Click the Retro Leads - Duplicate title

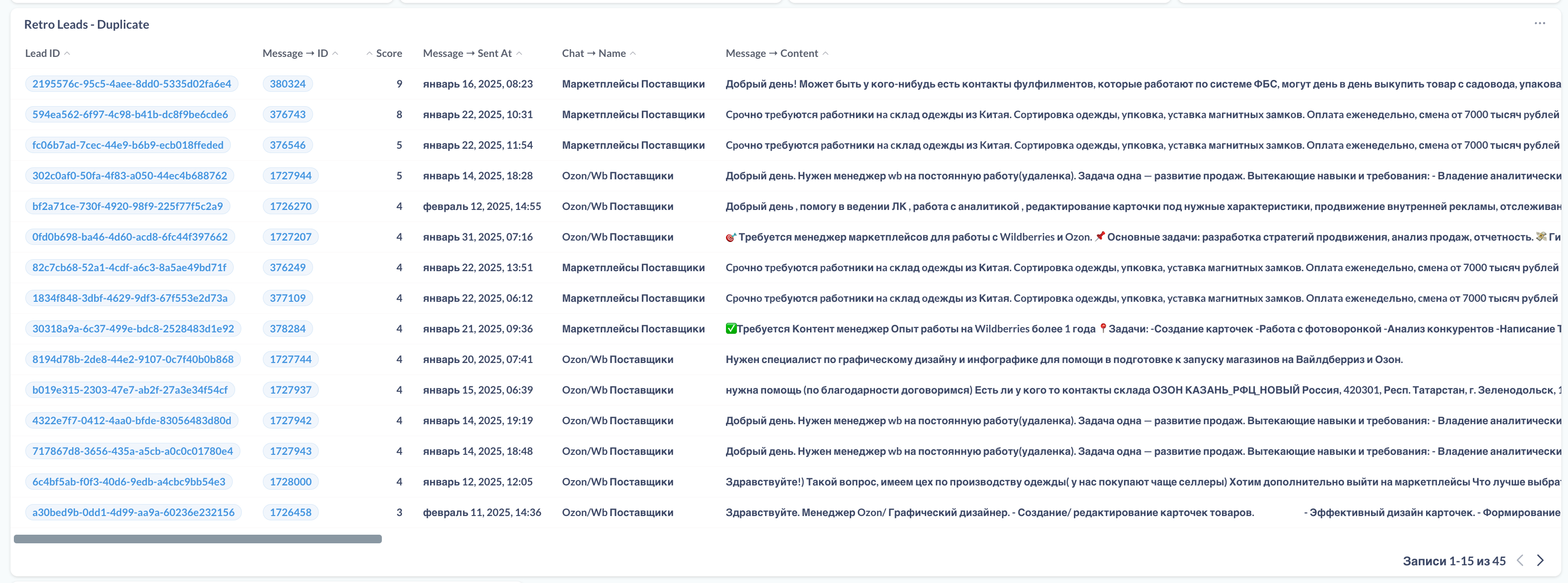tap(87, 24)
